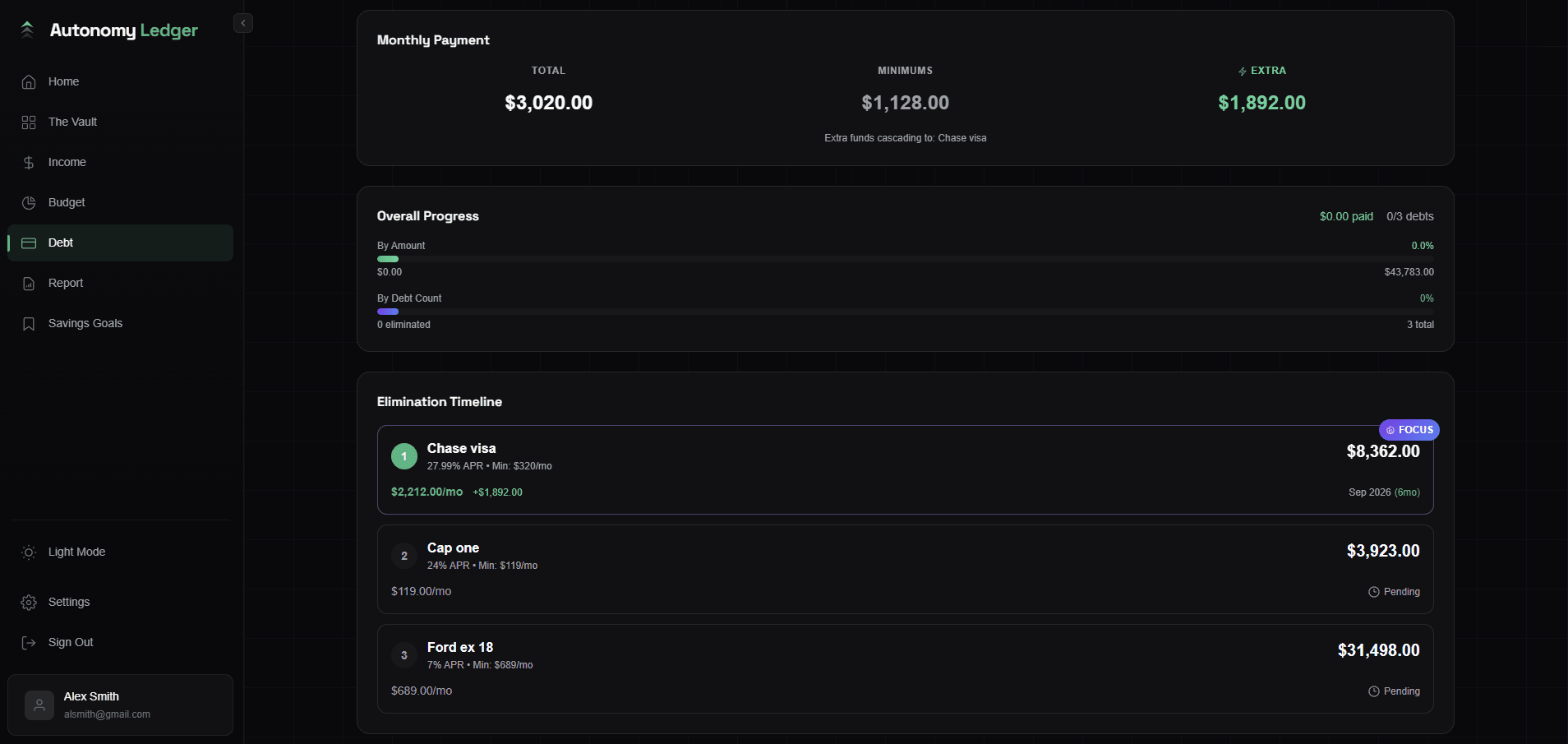Screen dimensions: 1568x744
Task: Click the Autonomy Ledger logo icon
Action: tap(27, 30)
